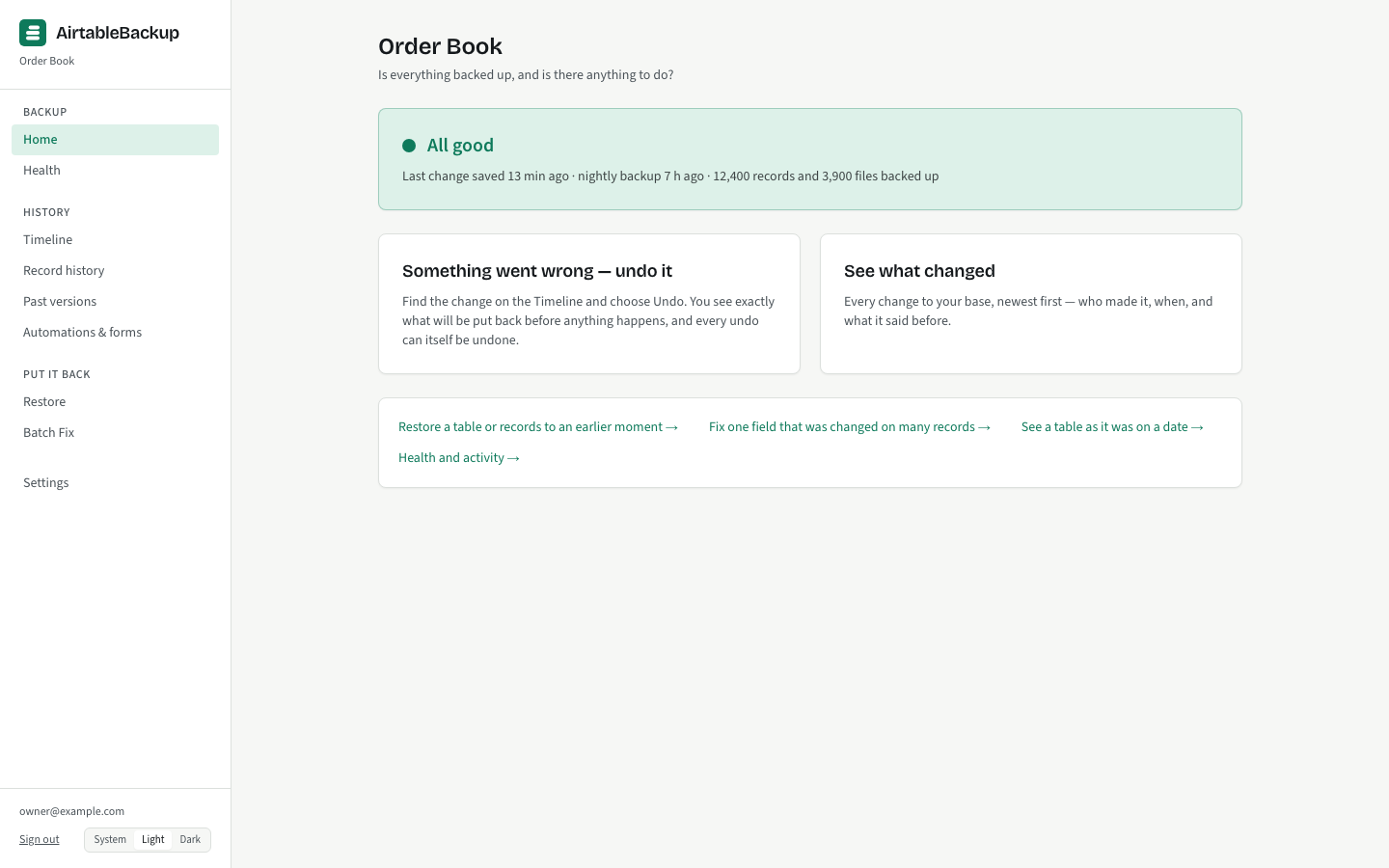Open the 'See what changed' card
The image size is (1389, 868).
point(1031,304)
